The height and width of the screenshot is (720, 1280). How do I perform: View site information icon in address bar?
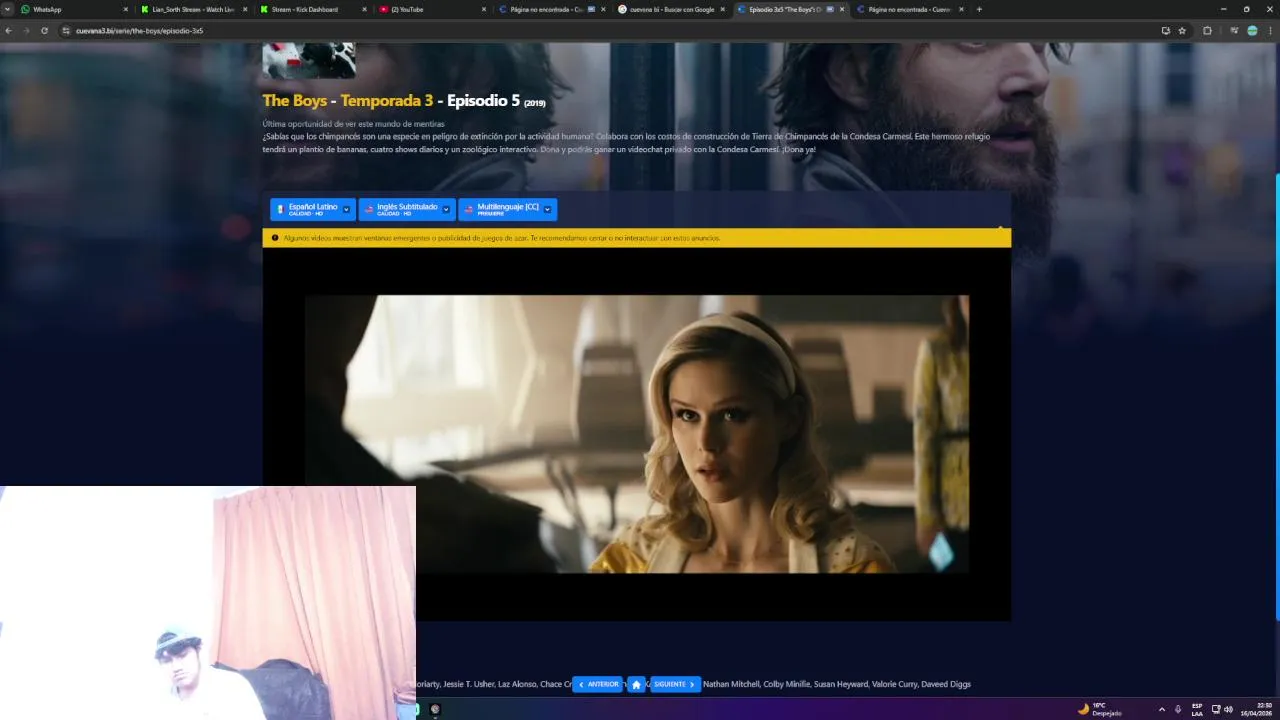[x=66, y=31]
